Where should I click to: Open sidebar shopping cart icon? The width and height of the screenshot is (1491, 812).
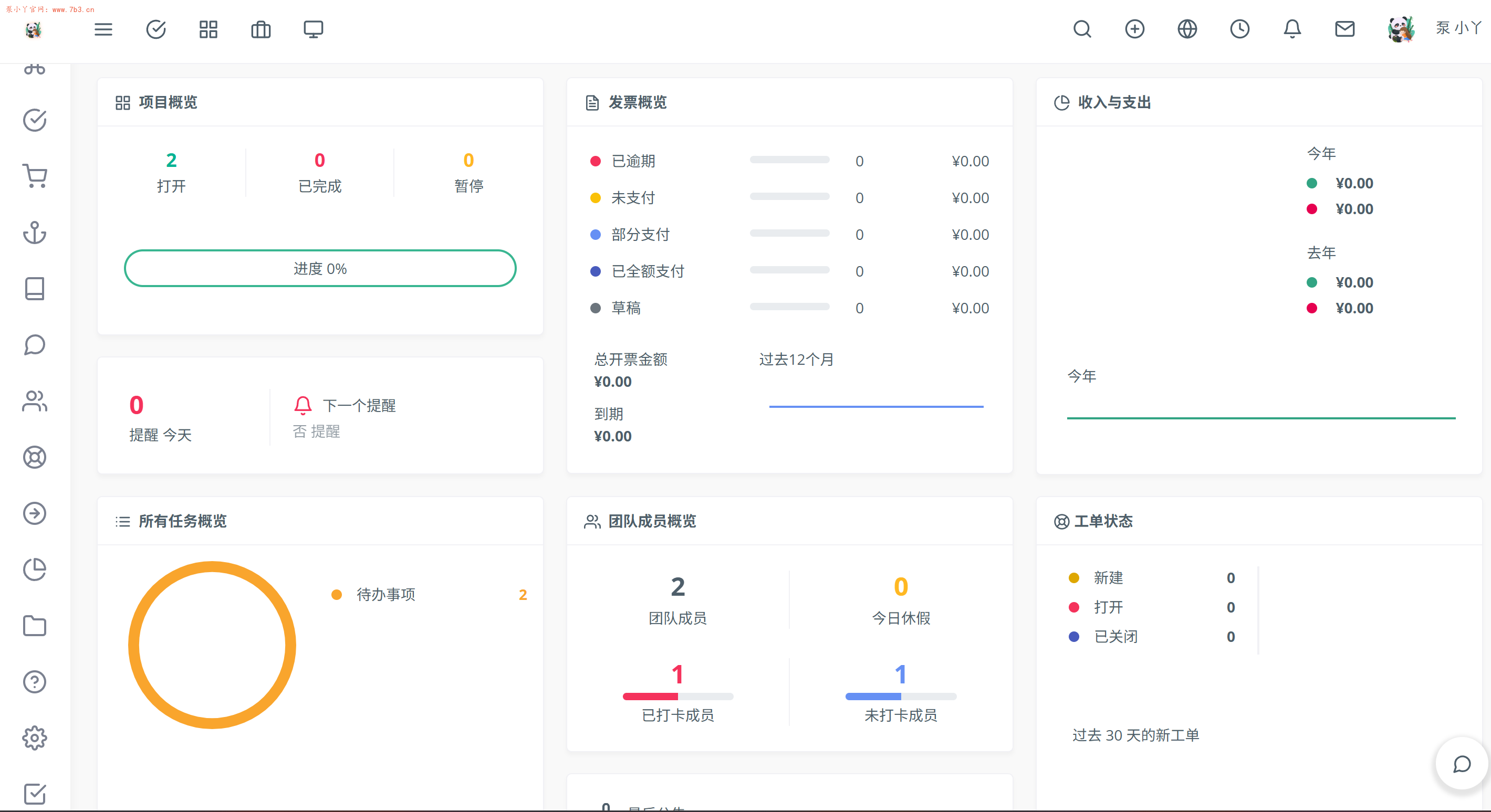35,176
